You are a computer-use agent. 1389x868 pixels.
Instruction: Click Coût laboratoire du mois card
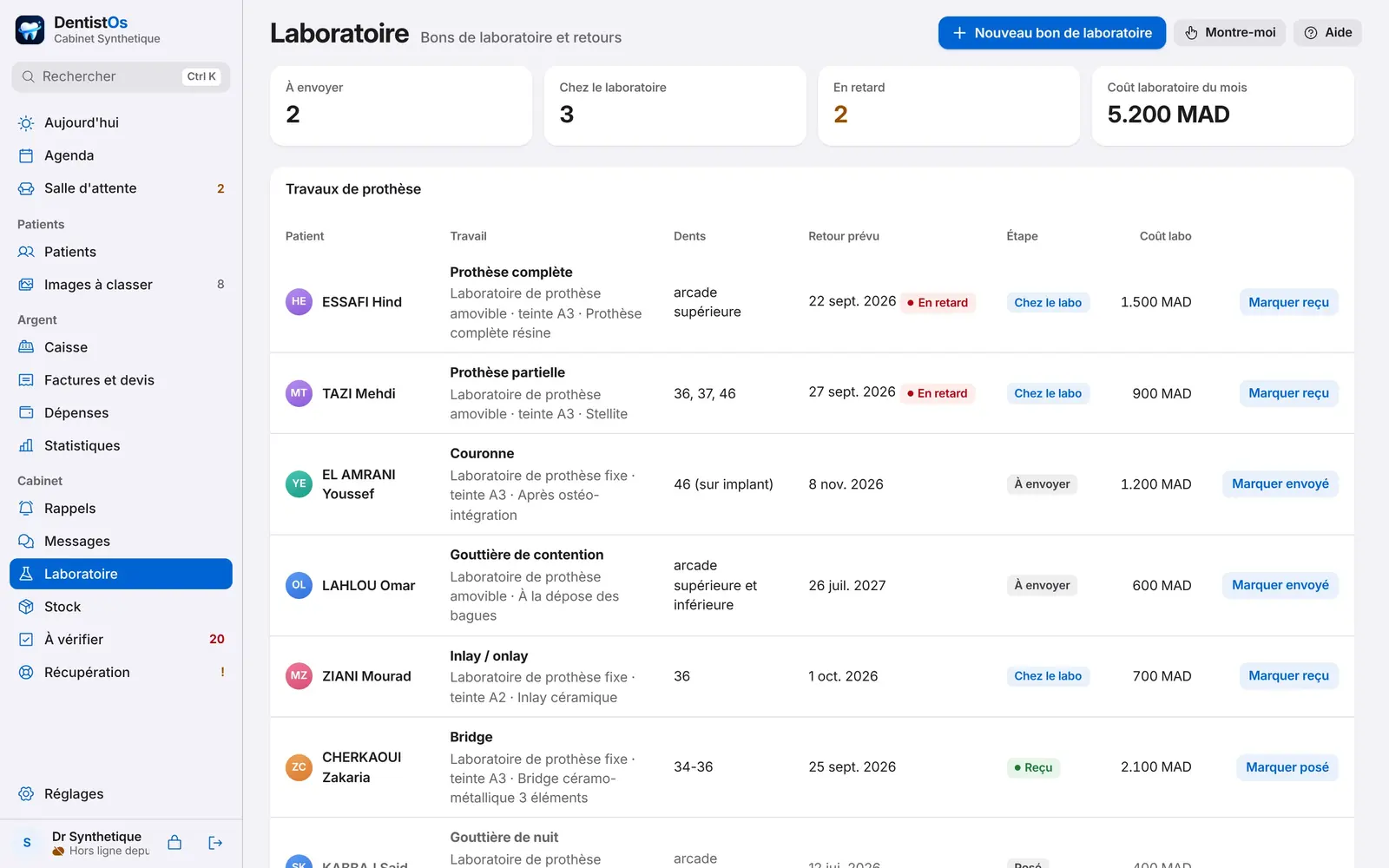tap(1222, 106)
